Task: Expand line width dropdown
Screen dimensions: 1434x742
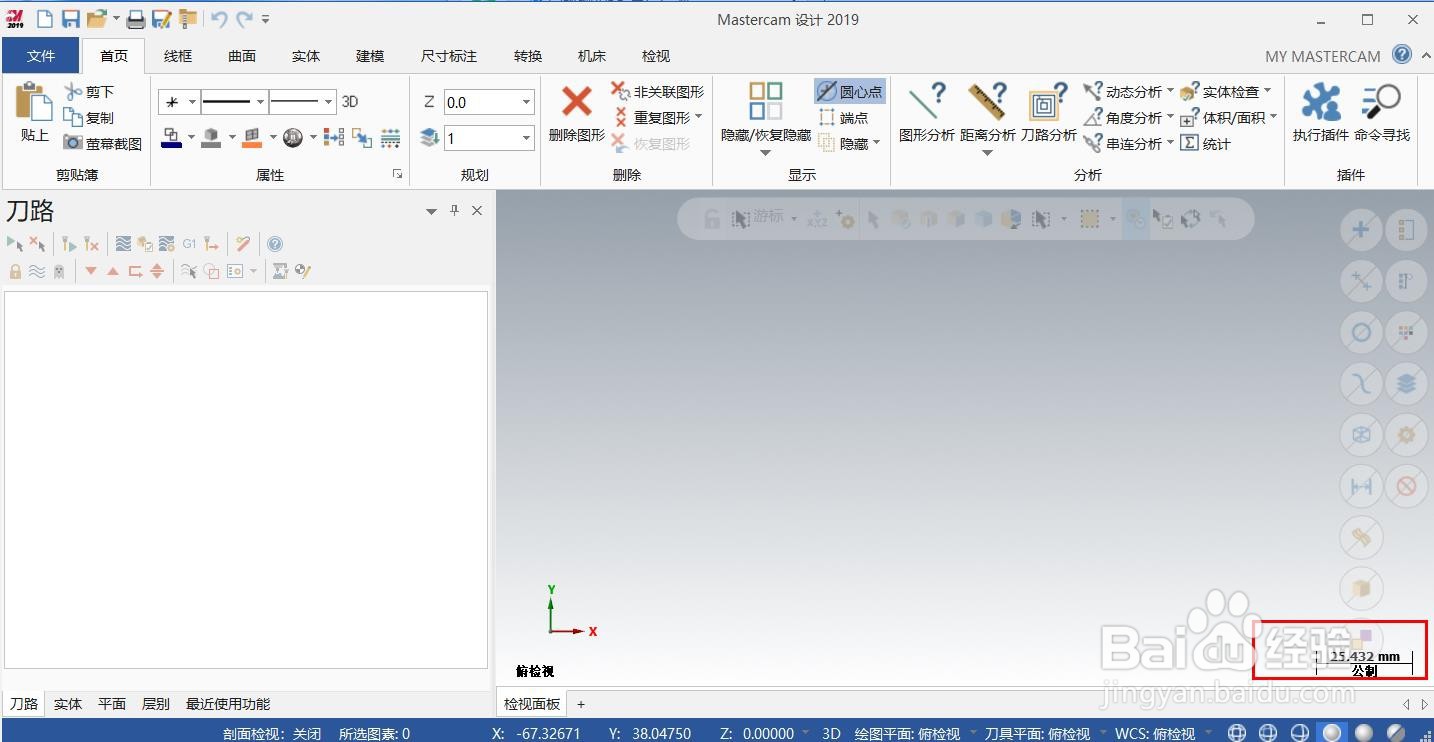Action: click(328, 102)
